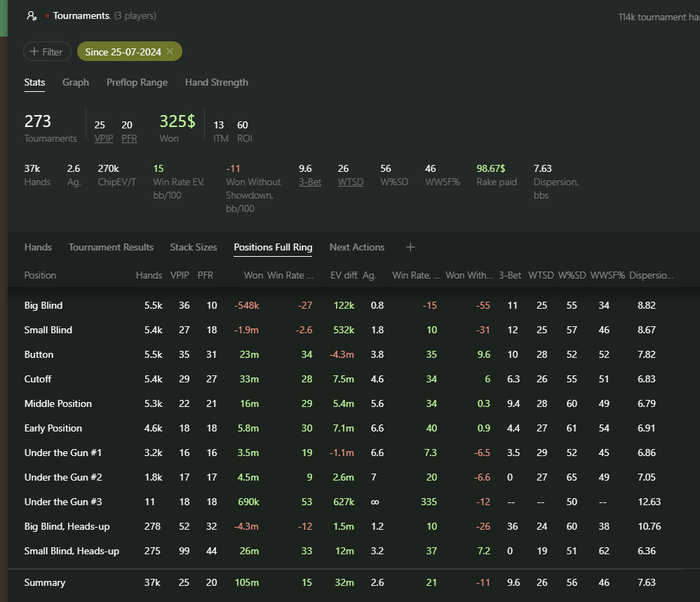This screenshot has width=700, height=602.
Task: Select the Next Actions sub-tab
Action: pyautogui.click(x=357, y=247)
